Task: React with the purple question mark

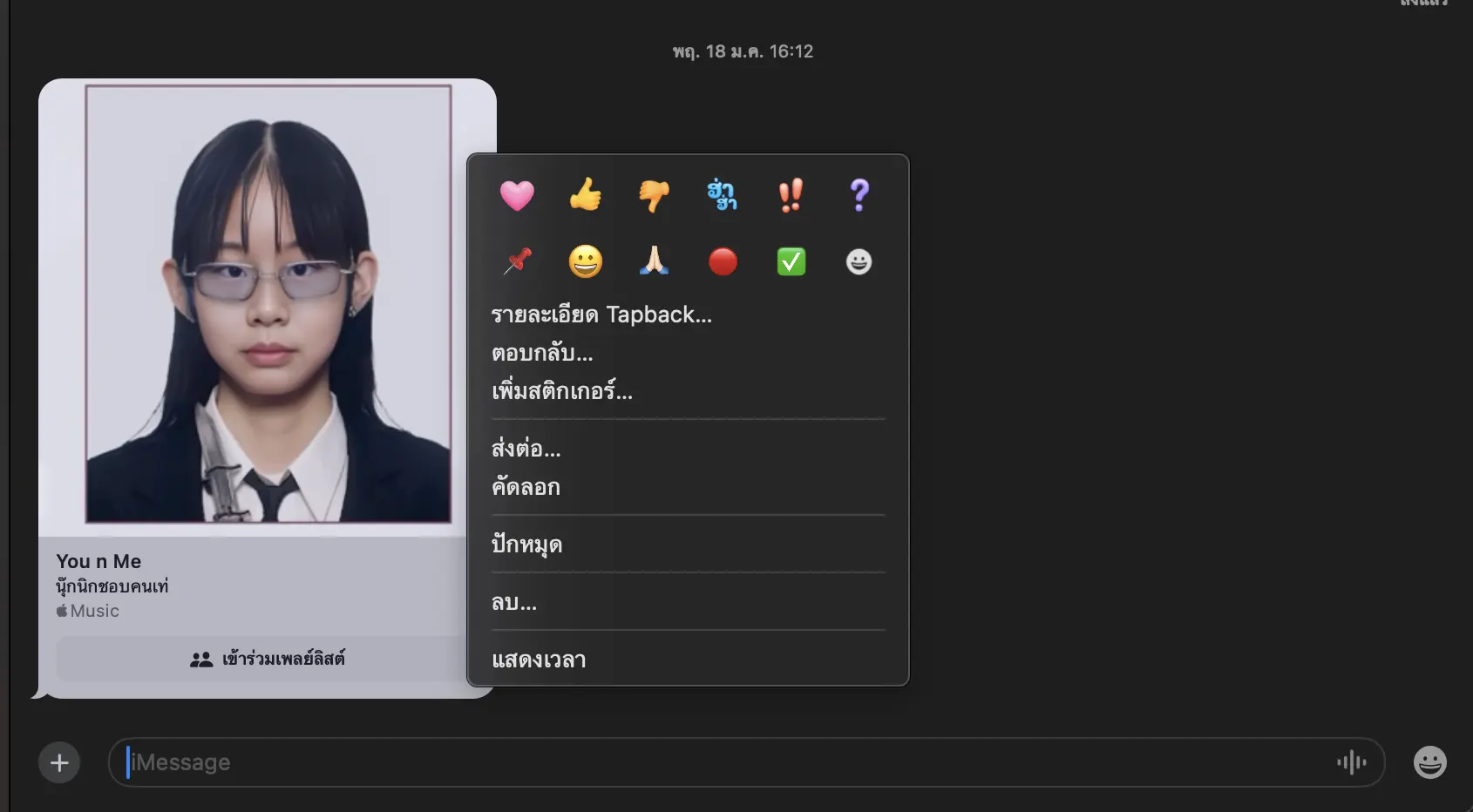Action: coord(859,195)
